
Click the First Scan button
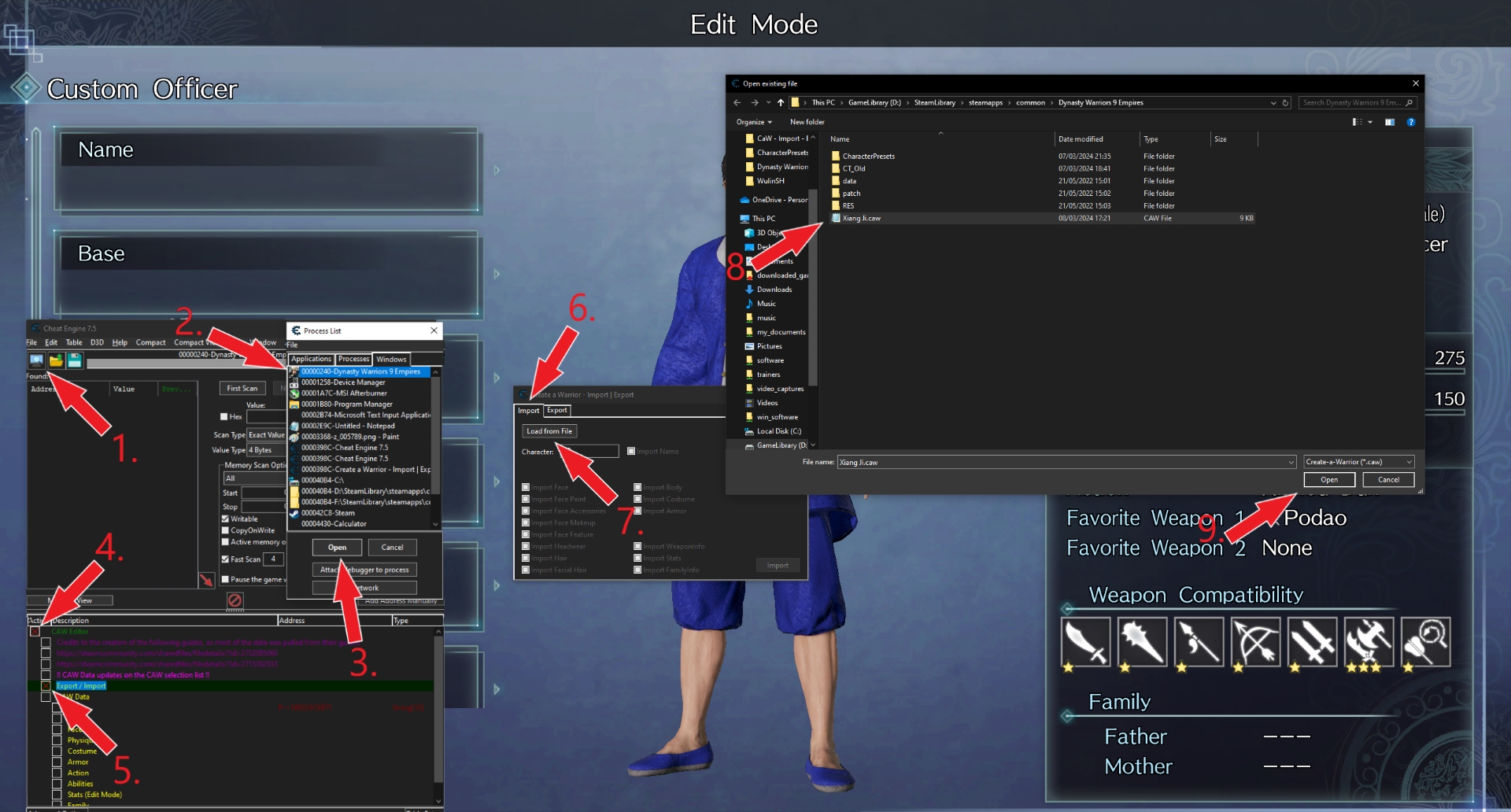click(242, 389)
